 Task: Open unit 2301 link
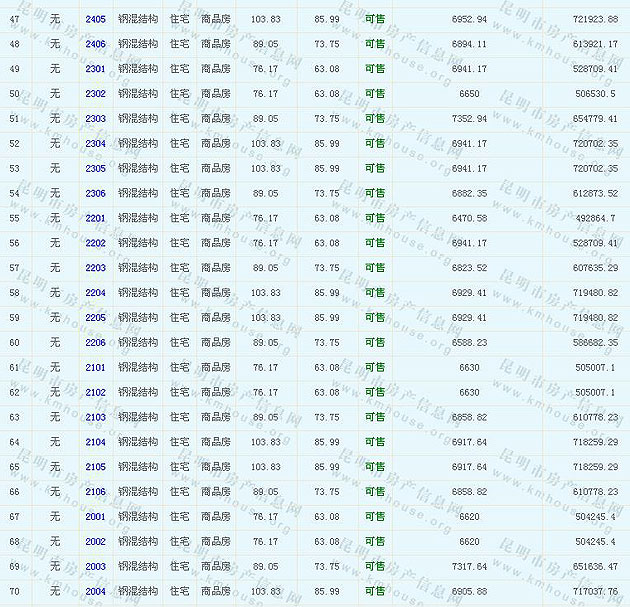95,69
